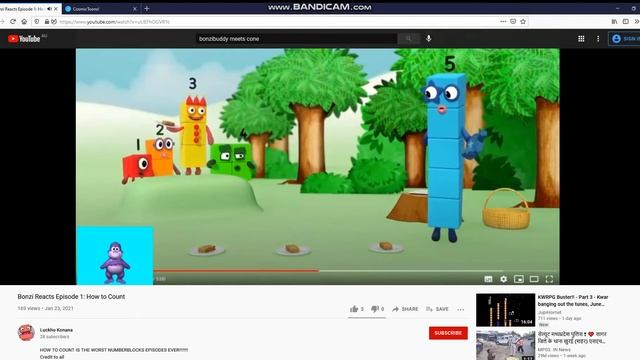Screen dimensions: 640x360
Task: Open a new browser tab with plus
Action: pos(147,9)
